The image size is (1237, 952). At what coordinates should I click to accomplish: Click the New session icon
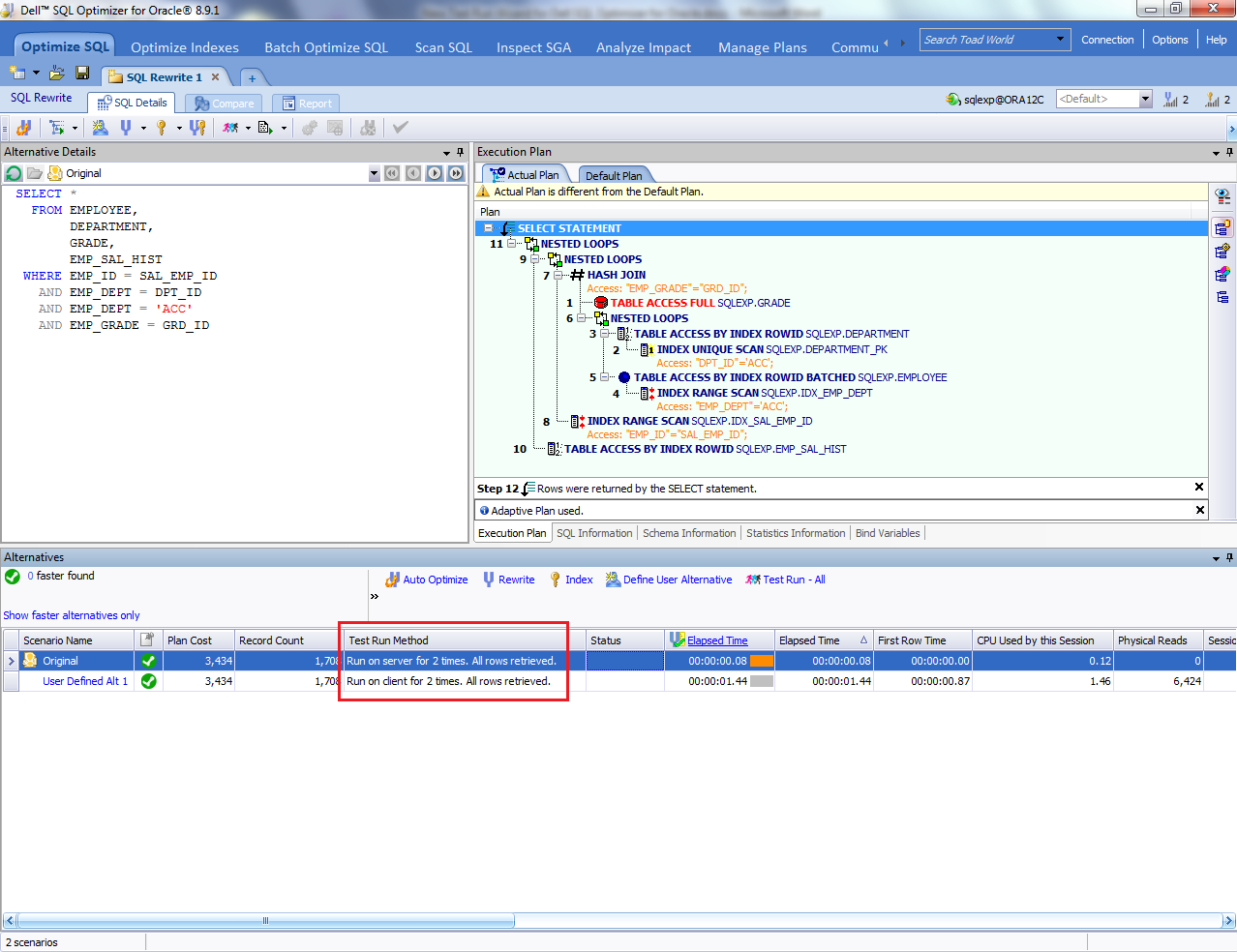(x=16, y=74)
